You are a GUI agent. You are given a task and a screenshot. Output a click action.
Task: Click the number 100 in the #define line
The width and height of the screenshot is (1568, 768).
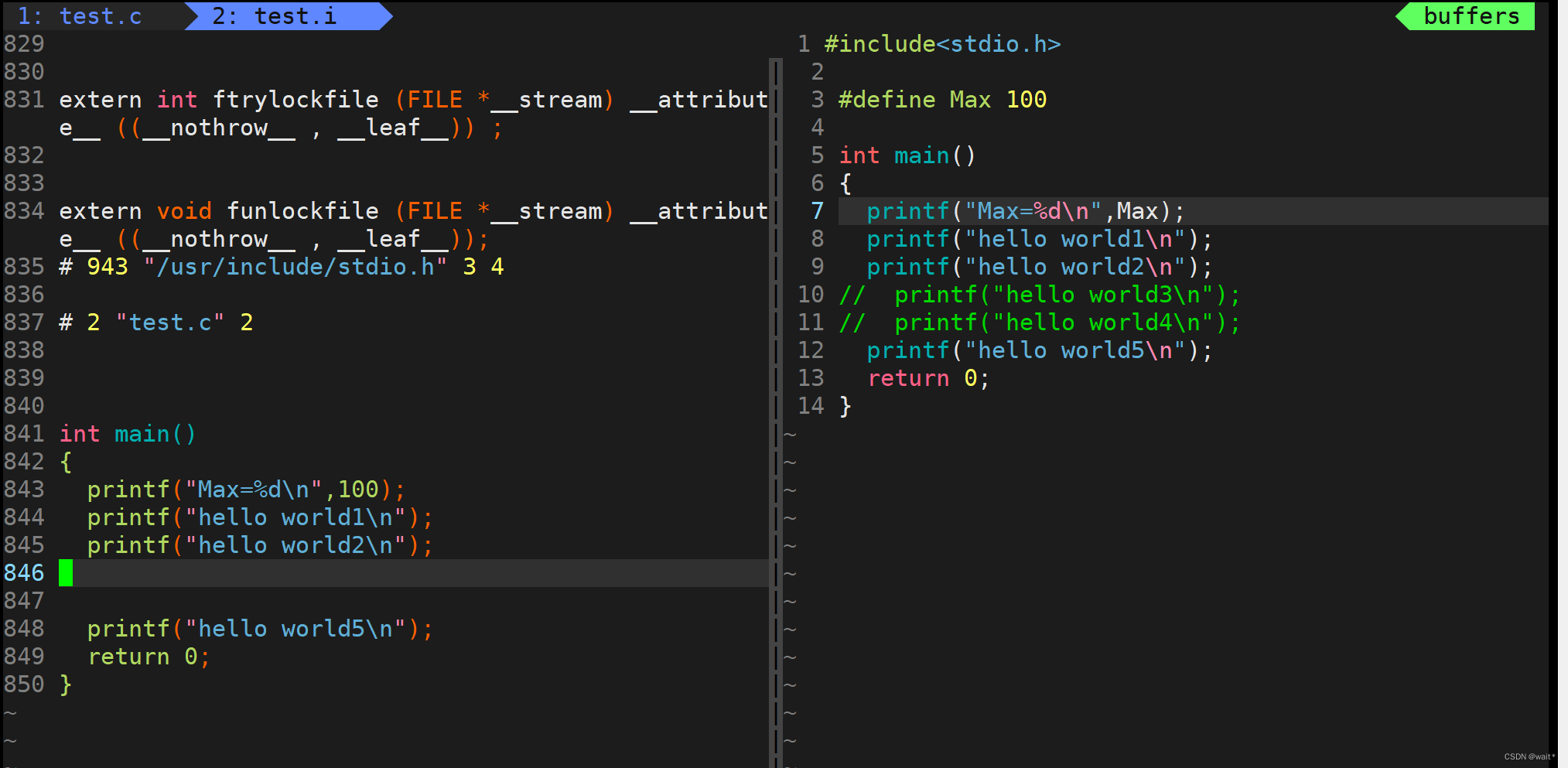(x=1027, y=100)
